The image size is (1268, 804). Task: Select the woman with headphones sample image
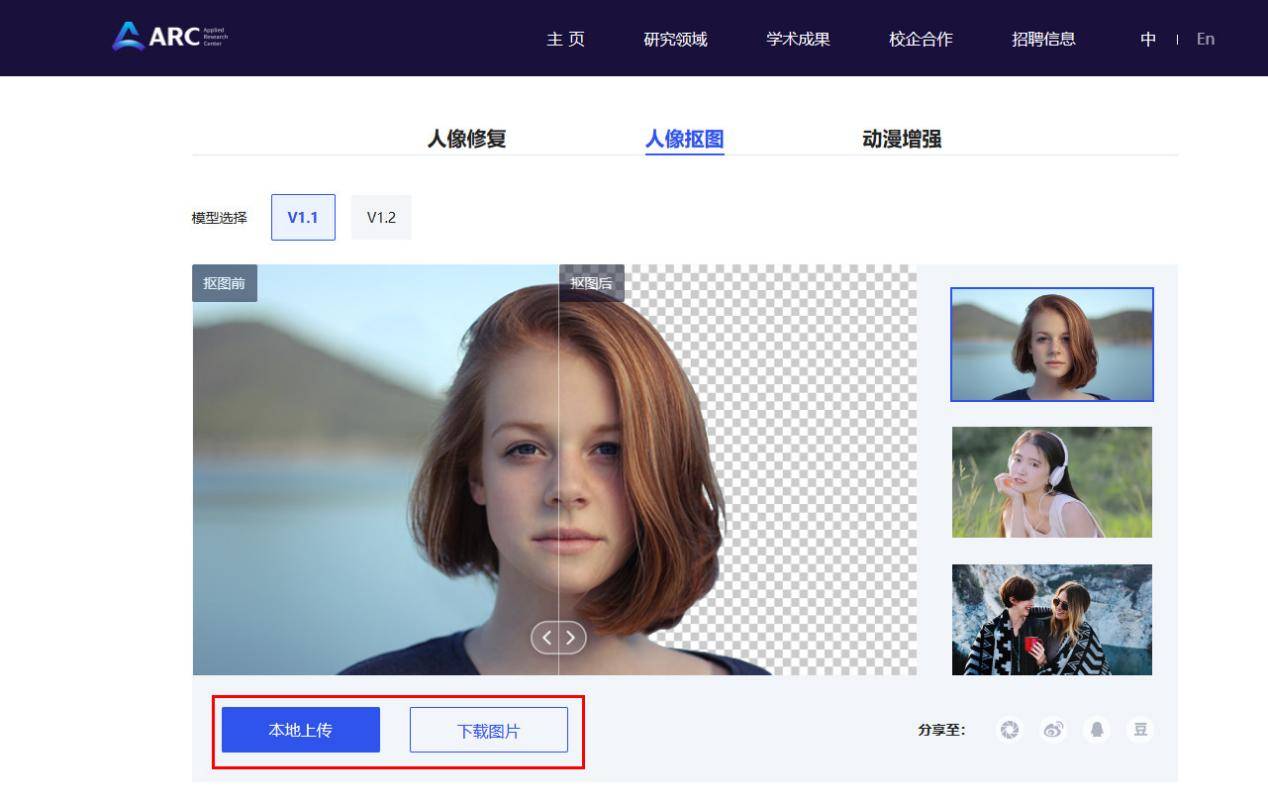tap(1052, 481)
